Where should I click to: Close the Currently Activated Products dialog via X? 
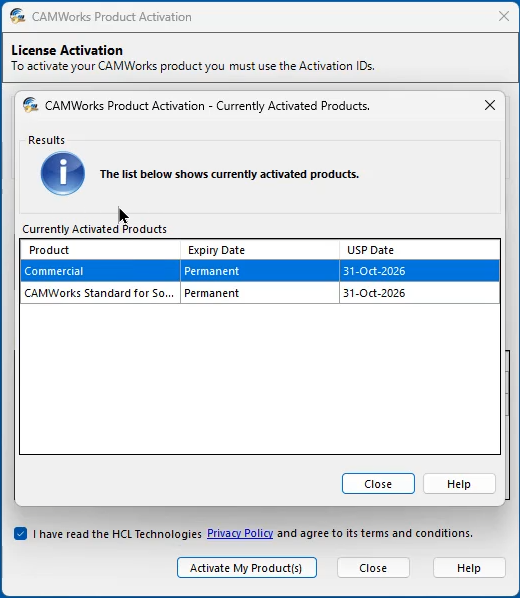[490, 105]
